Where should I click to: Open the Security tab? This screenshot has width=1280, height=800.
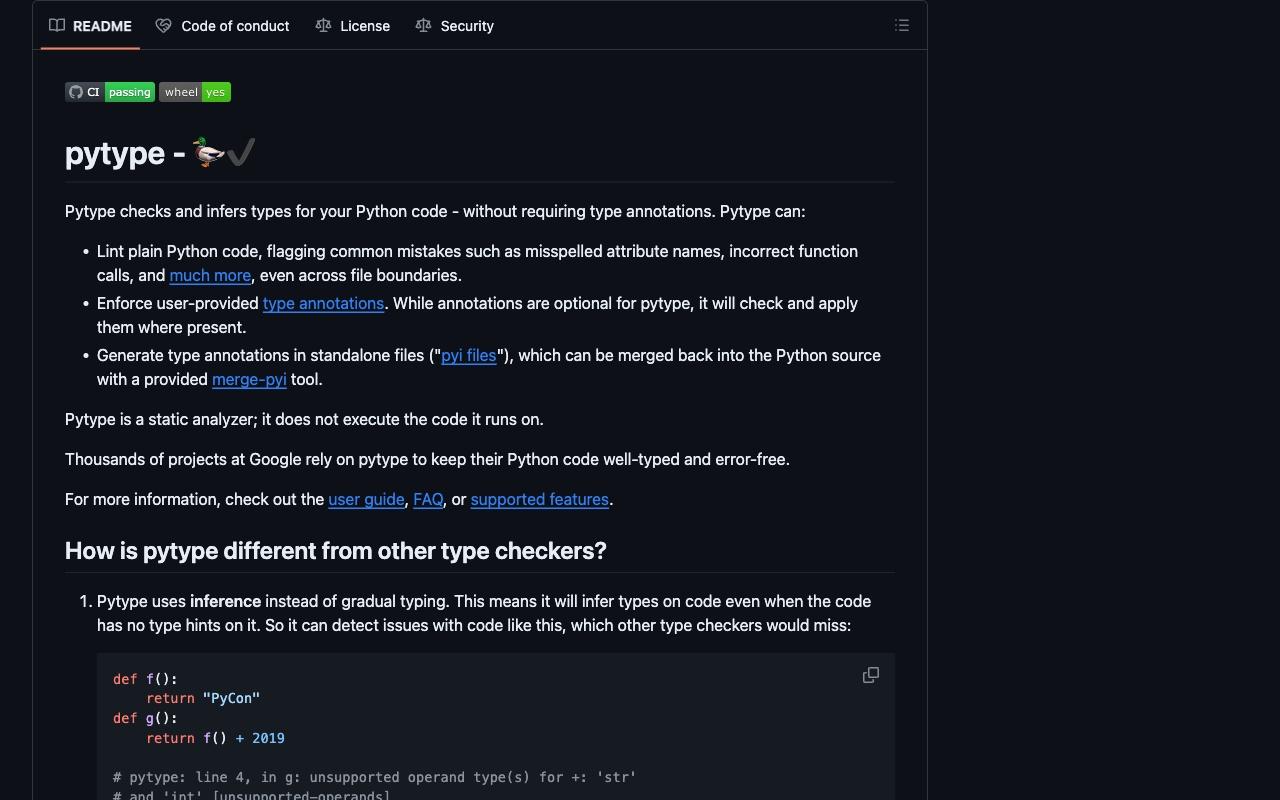(455, 26)
